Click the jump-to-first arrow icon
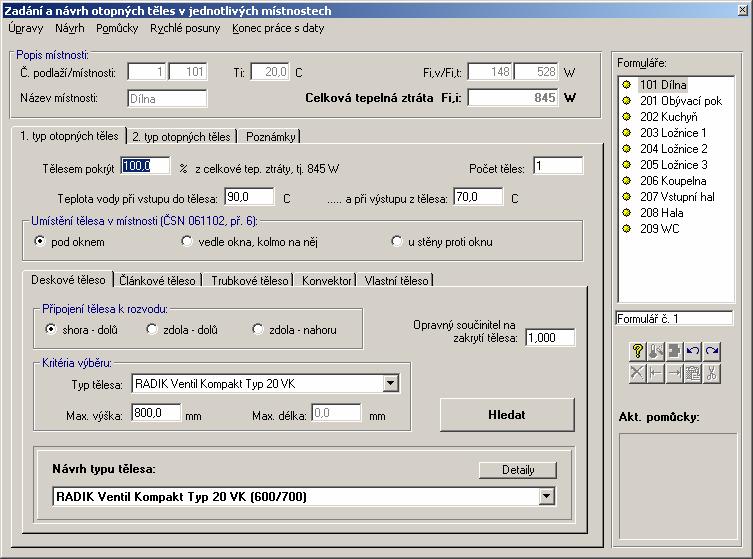The height and width of the screenshot is (559, 753). pyautogui.click(x=656, y=373)
